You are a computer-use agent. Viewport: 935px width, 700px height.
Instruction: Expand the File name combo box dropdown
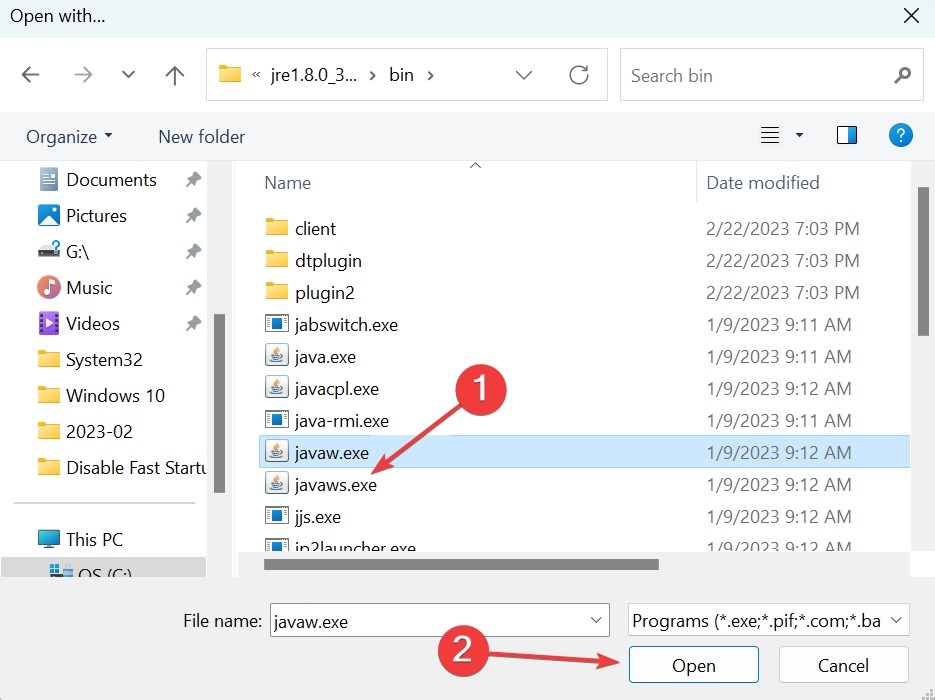pyautogui.click(x=597, y=621)
